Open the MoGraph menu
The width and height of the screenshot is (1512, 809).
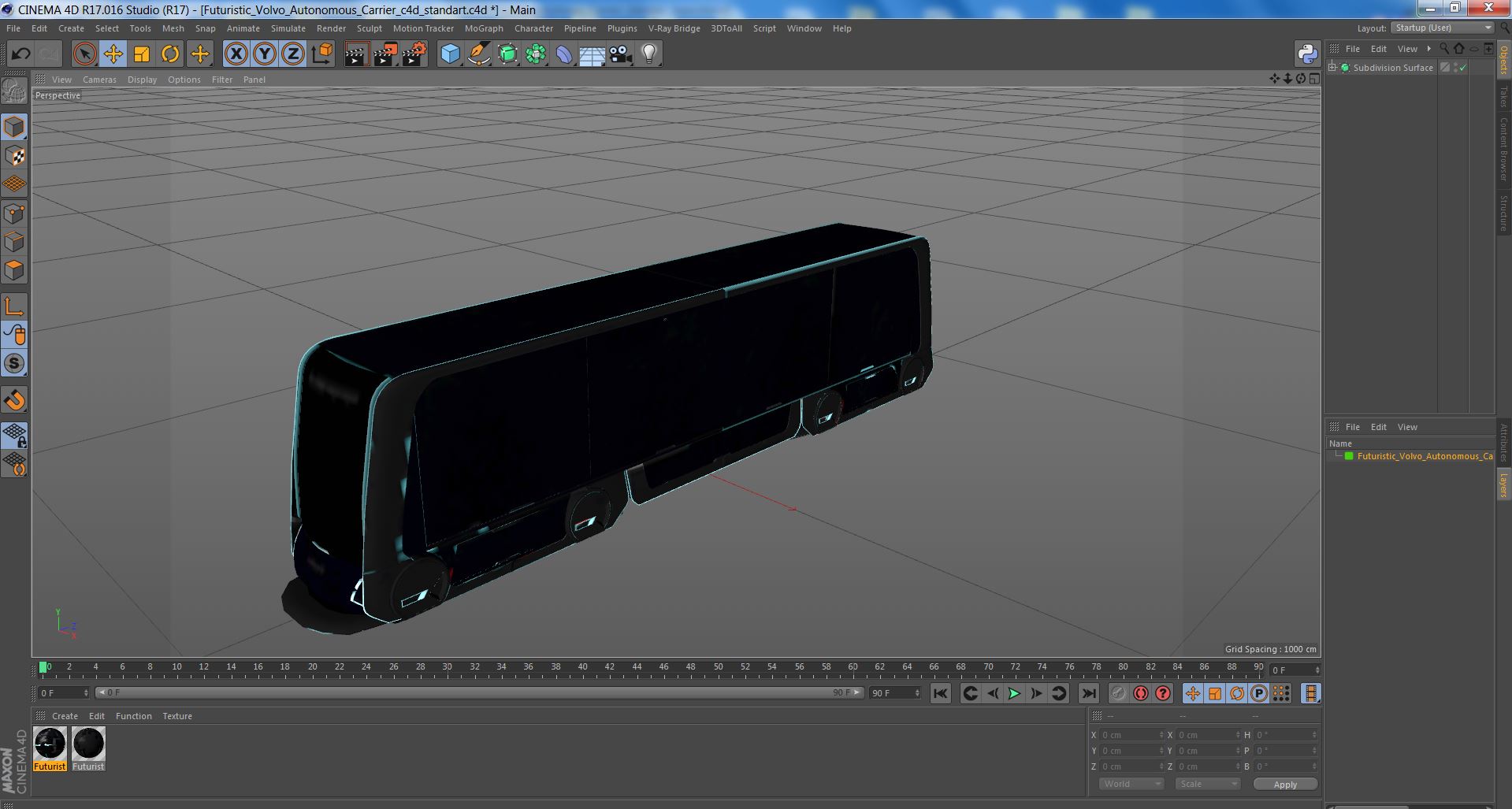[484, 28]
